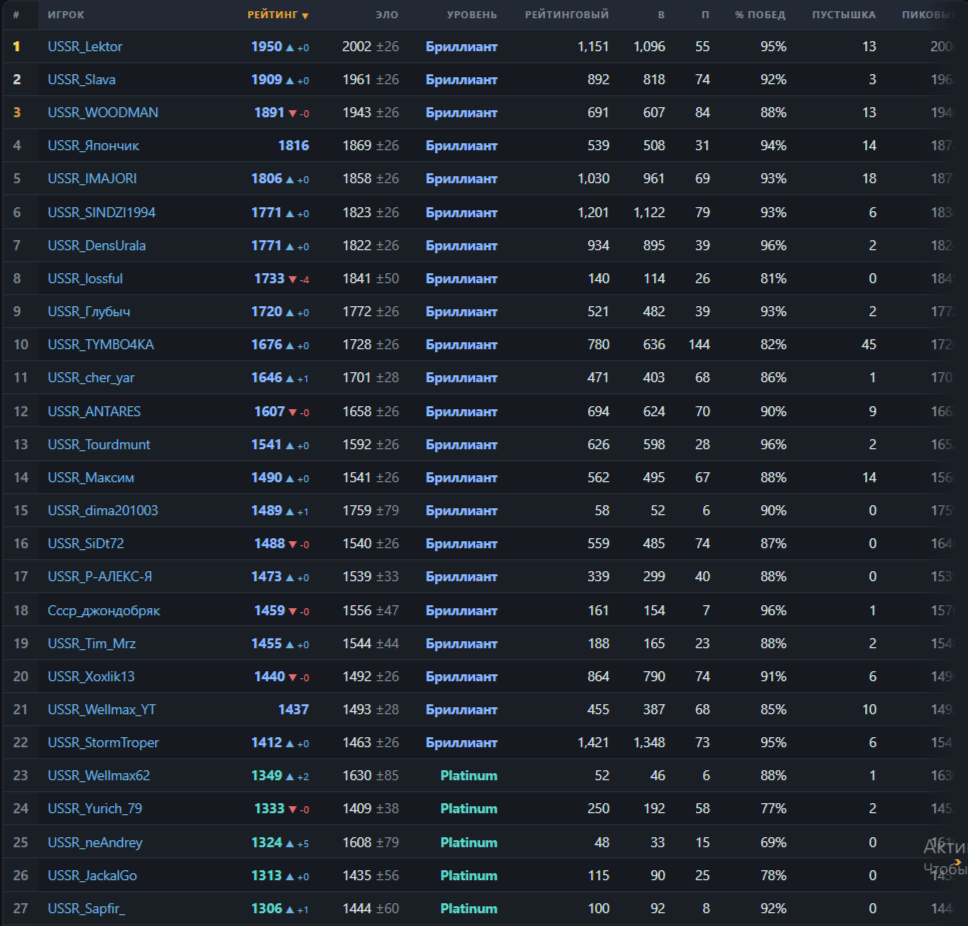968x926 pixels.
Task: Sort by the % ПОБЕД column
Action: click(x=760, y=15)
